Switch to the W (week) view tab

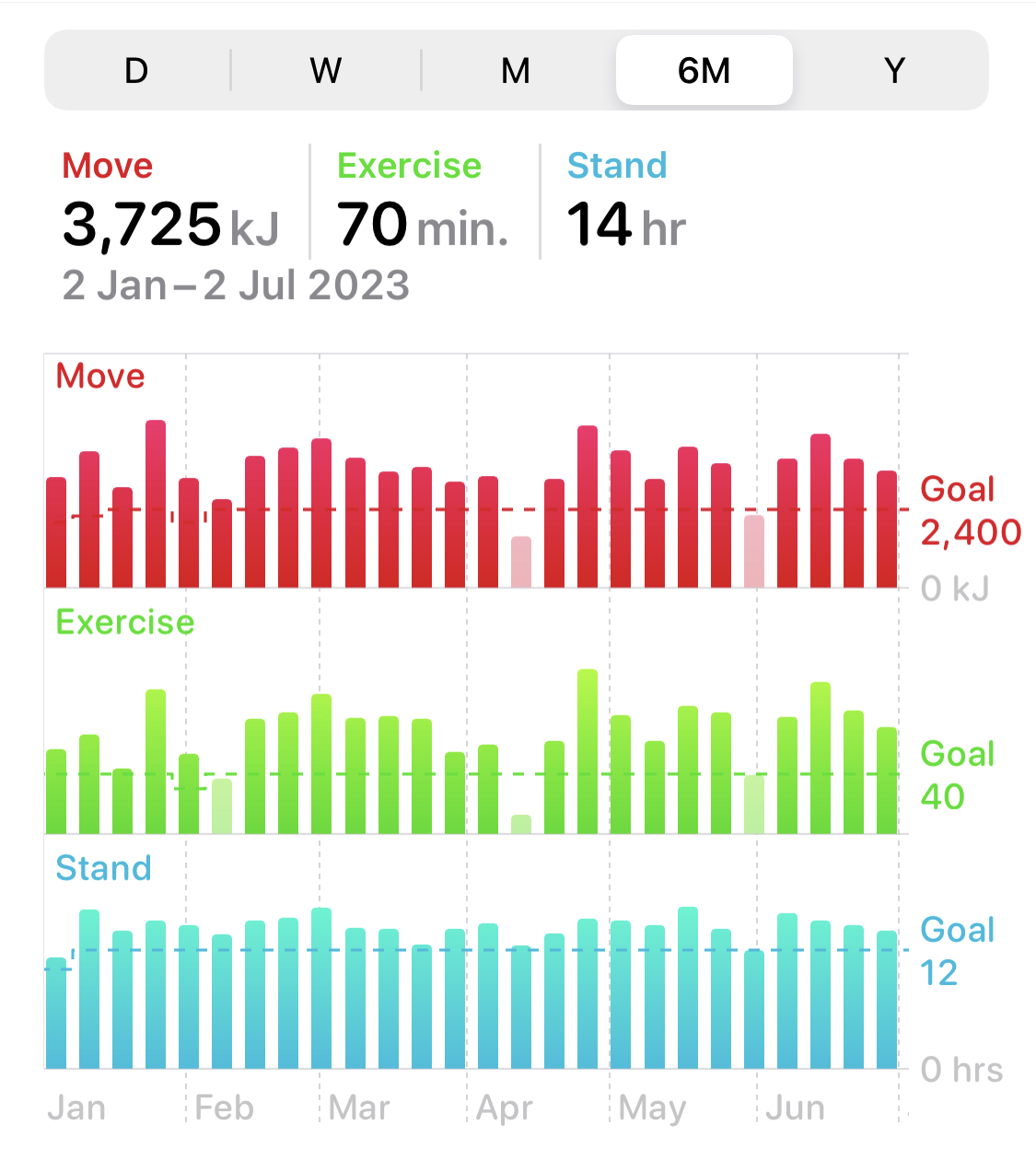[326, 71]
